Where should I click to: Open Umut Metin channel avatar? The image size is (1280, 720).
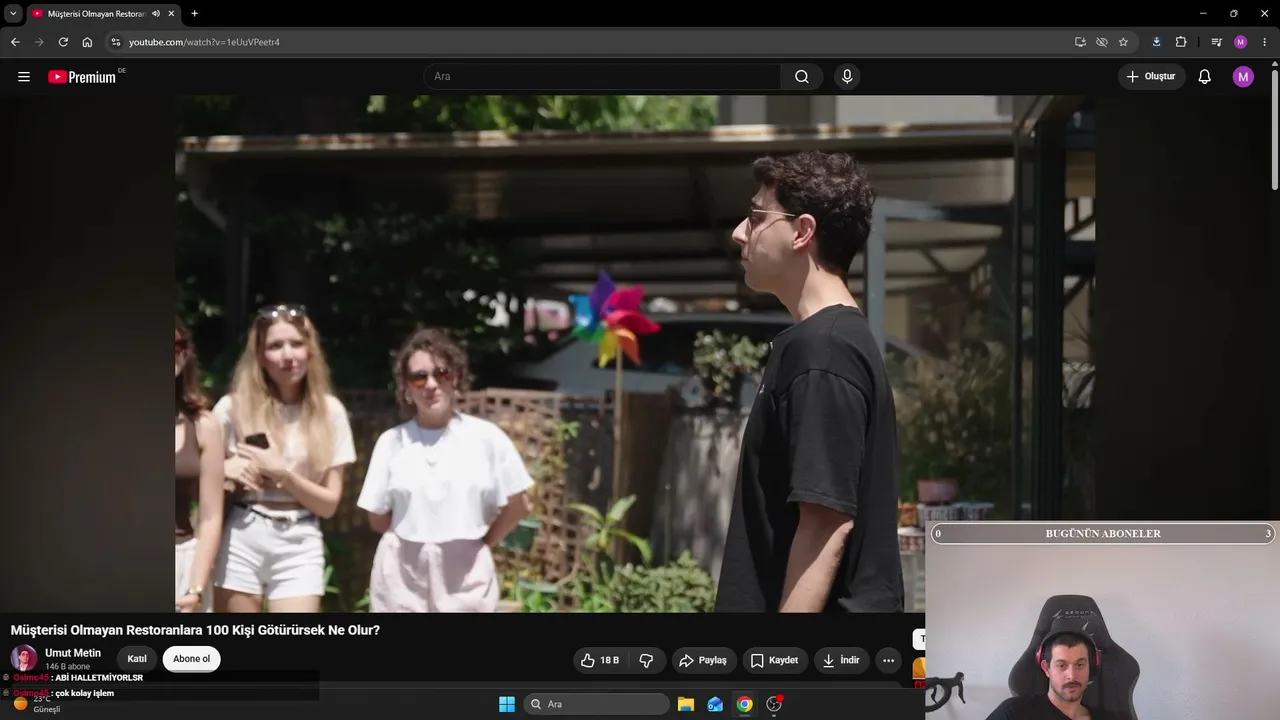pos(24,658)
